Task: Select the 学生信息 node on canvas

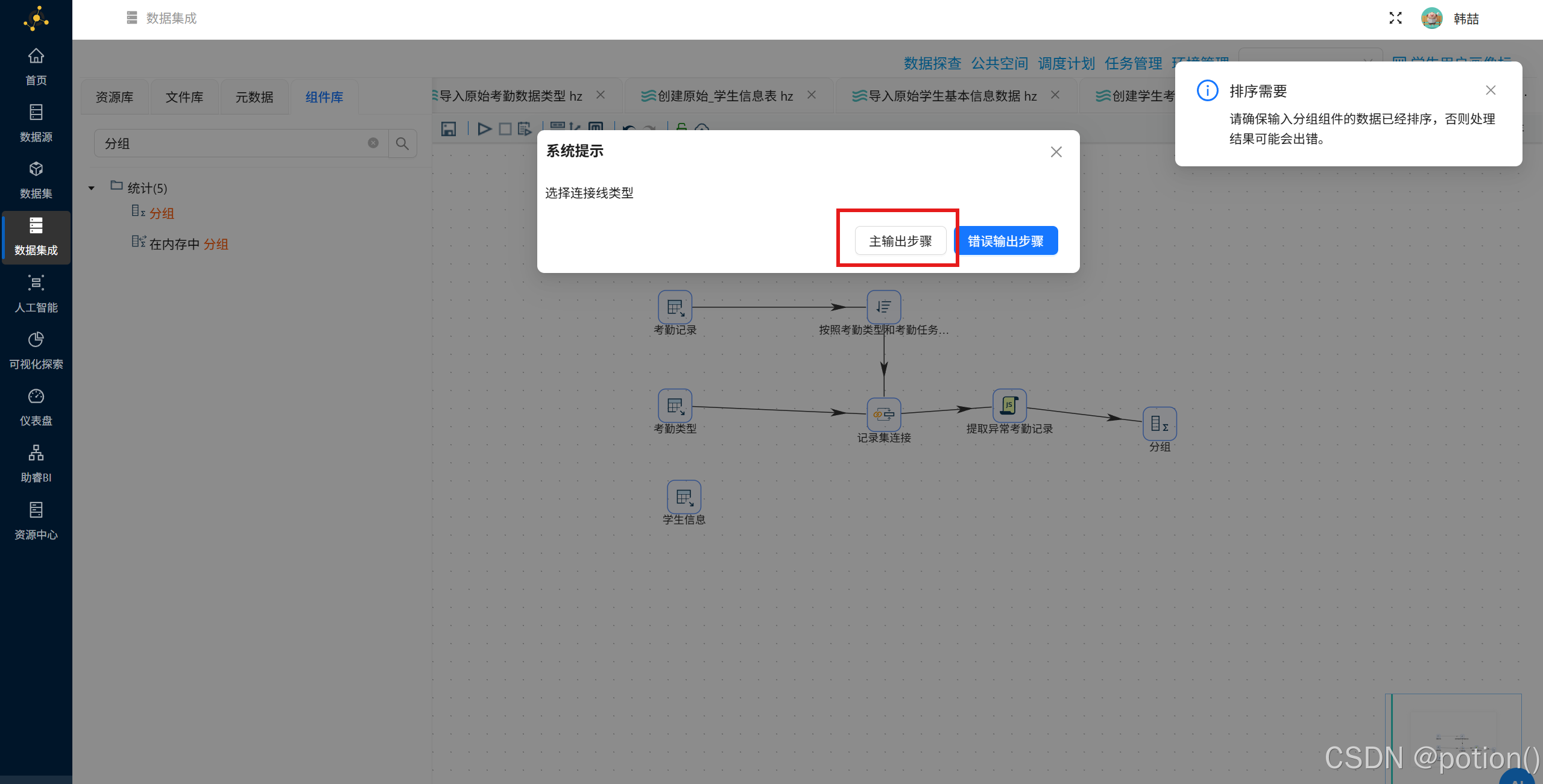Action: 684,497
